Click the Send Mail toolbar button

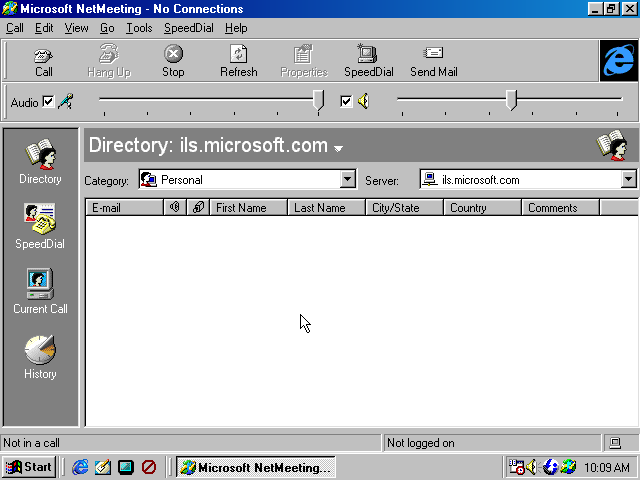(433, 62)
